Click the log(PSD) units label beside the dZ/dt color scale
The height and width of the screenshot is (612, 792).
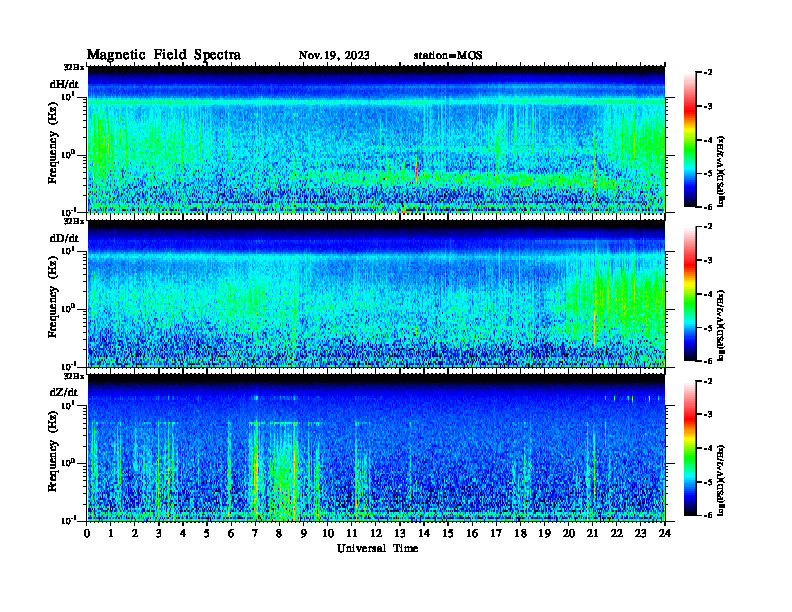point(721,480)
